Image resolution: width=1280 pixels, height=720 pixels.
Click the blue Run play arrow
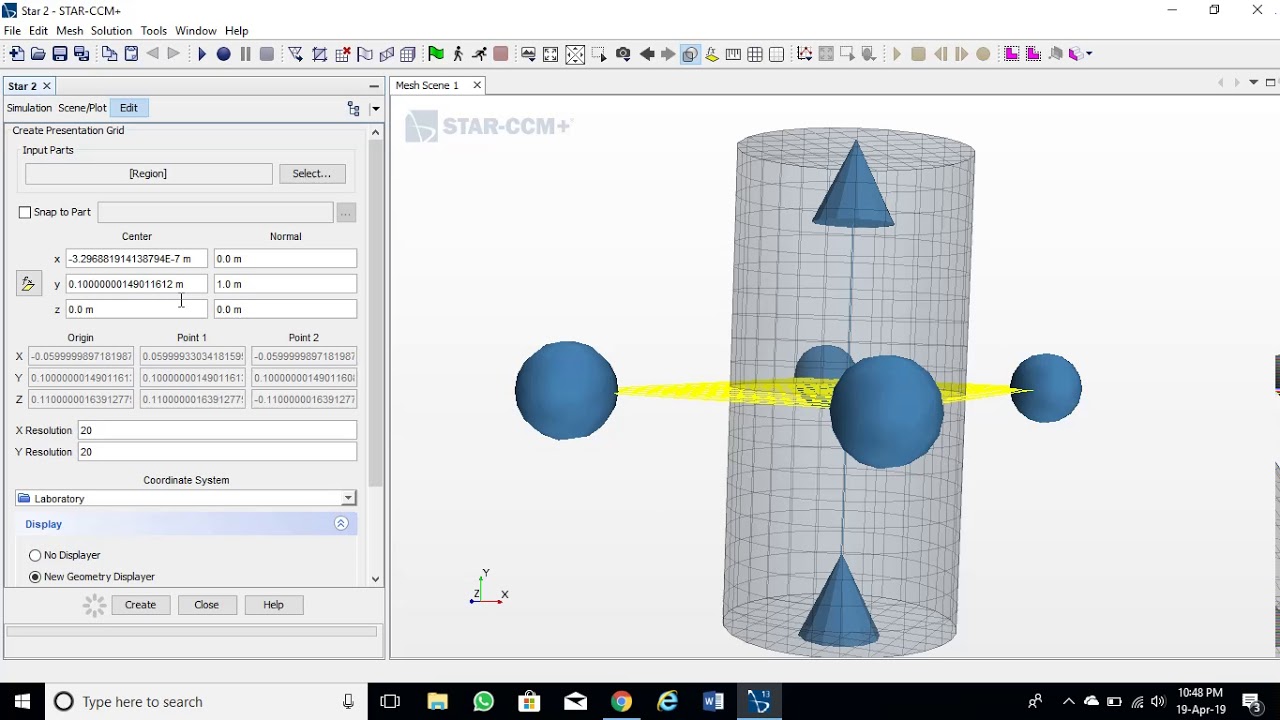(x=202, y=54)
